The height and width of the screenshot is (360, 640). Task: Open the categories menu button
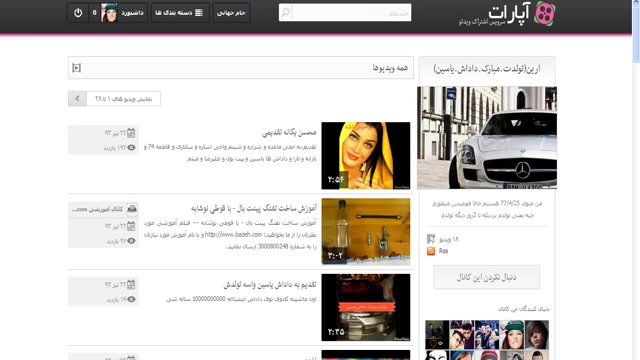180,13
